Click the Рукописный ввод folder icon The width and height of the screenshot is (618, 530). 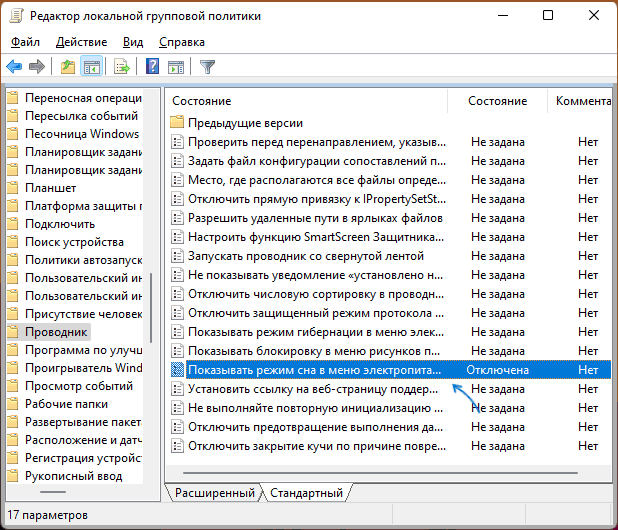coord(13,476)
